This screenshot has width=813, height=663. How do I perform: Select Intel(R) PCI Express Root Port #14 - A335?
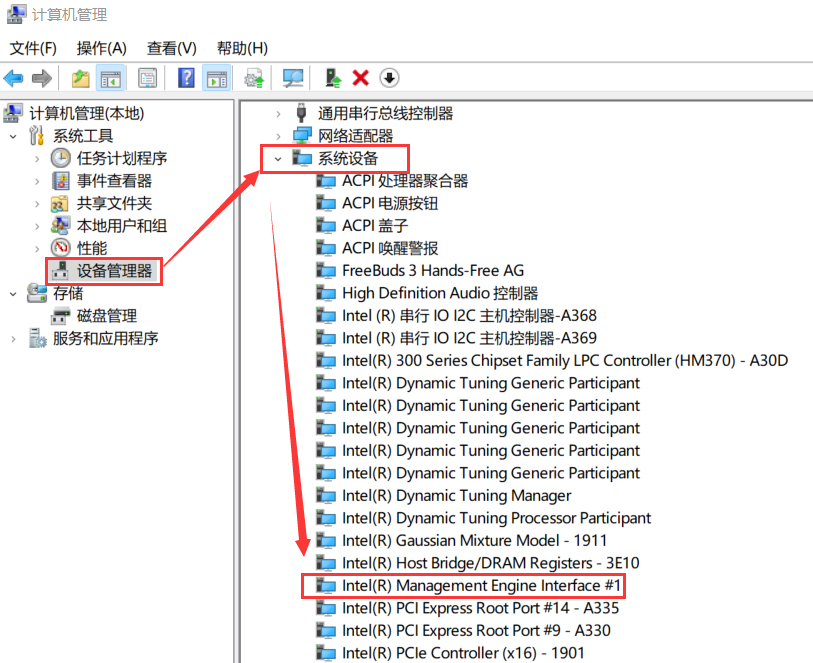click(480, 608)
